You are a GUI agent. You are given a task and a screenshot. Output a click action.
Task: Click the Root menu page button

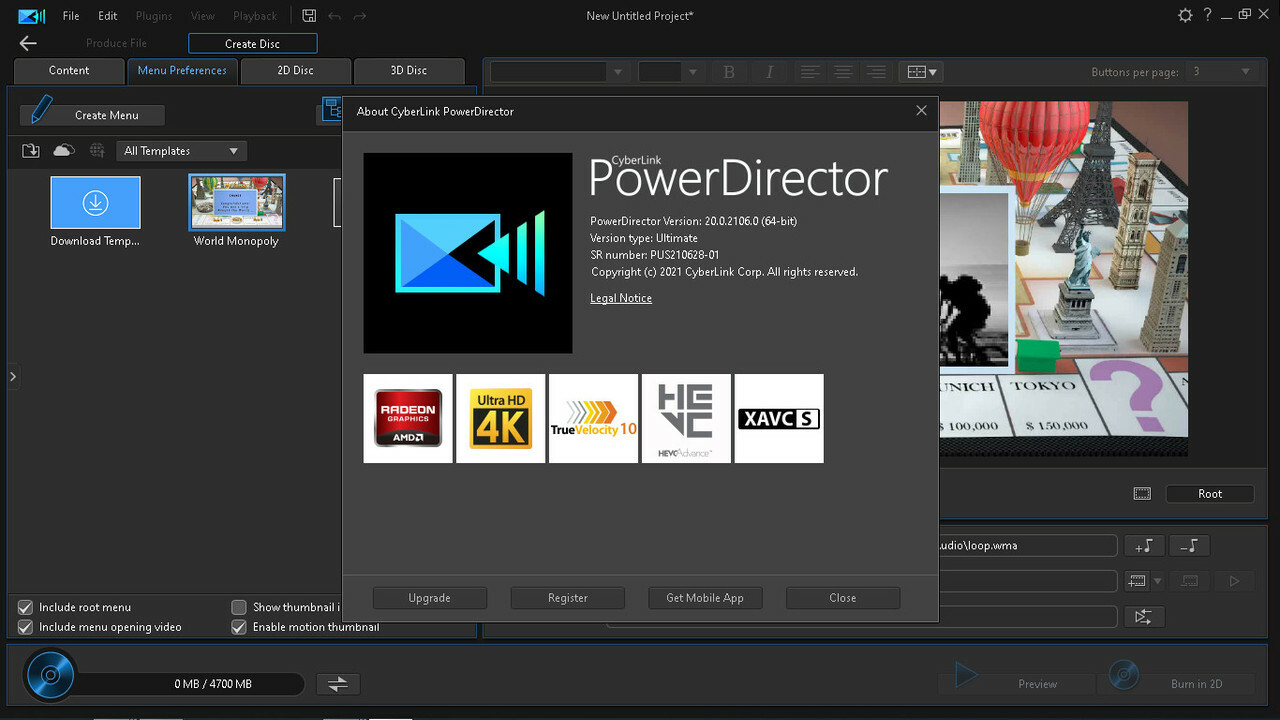click(1210, 493)
